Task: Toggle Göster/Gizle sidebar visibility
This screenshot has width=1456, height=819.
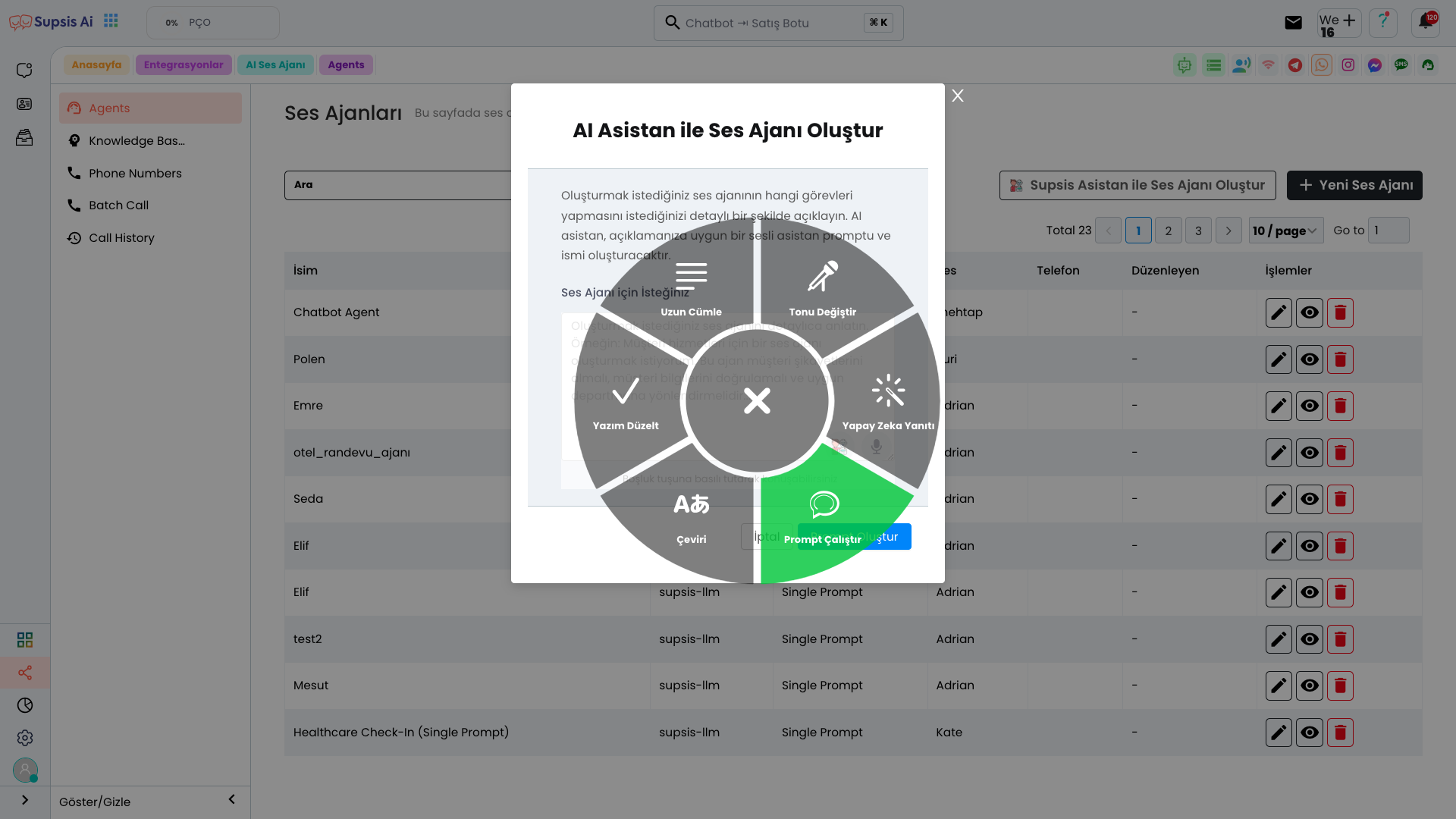Action: [95, 802]
